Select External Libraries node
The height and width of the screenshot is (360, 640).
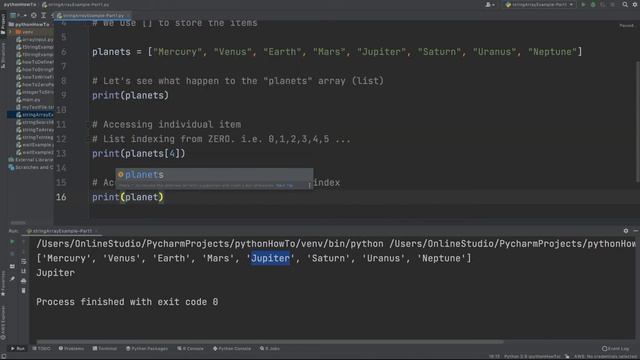click(31, 160)
